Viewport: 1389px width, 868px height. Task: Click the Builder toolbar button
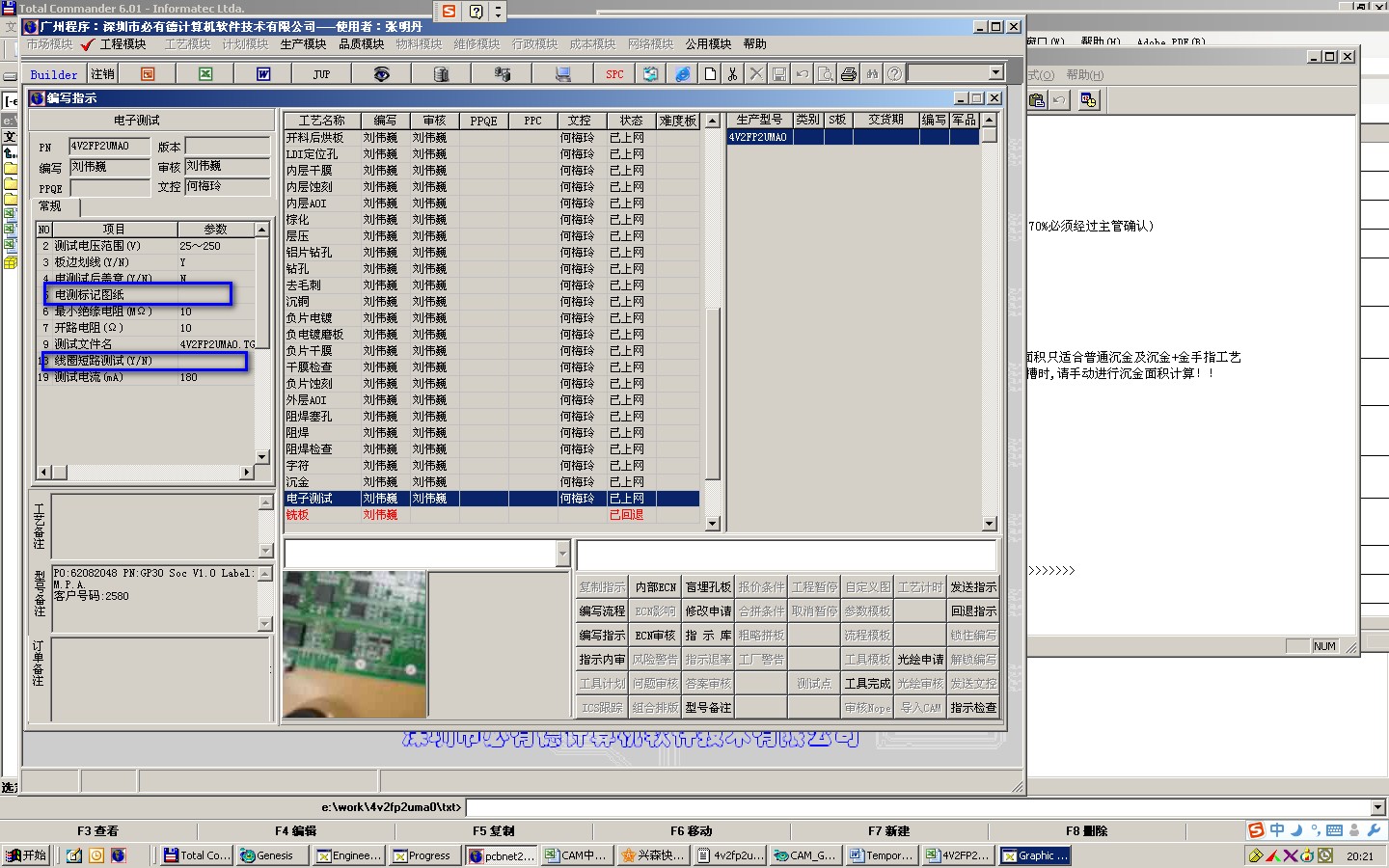(53, 74)
